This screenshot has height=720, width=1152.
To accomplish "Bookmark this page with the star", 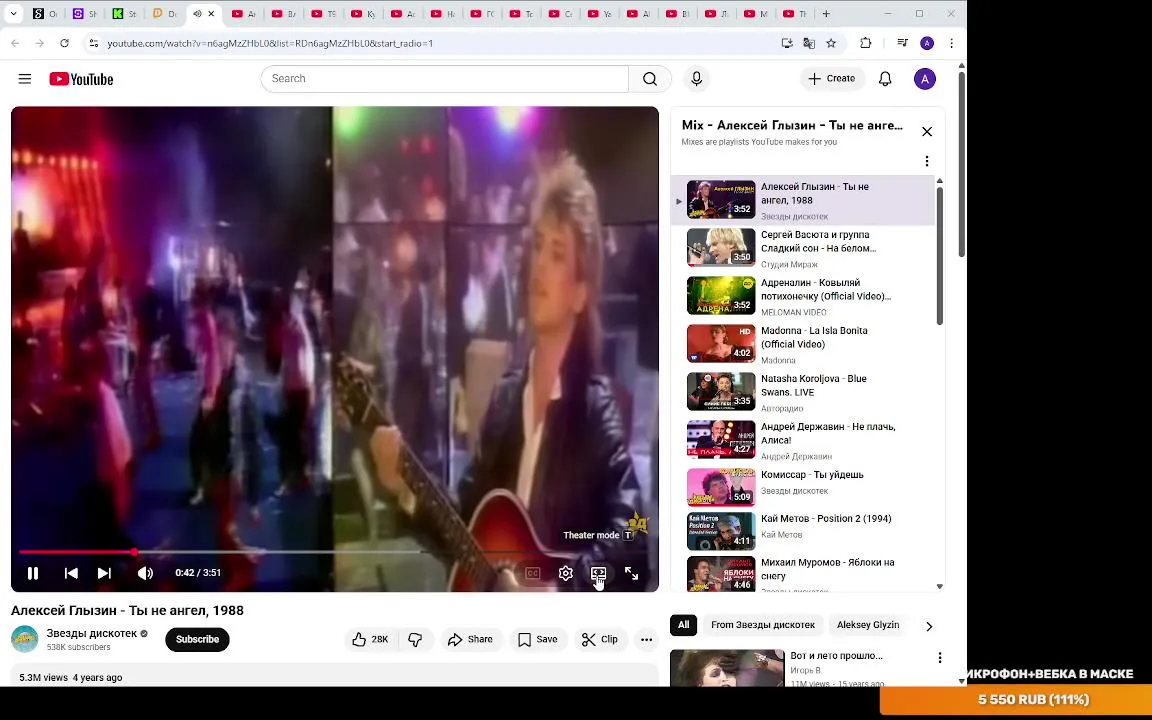I will click(831, 43).
